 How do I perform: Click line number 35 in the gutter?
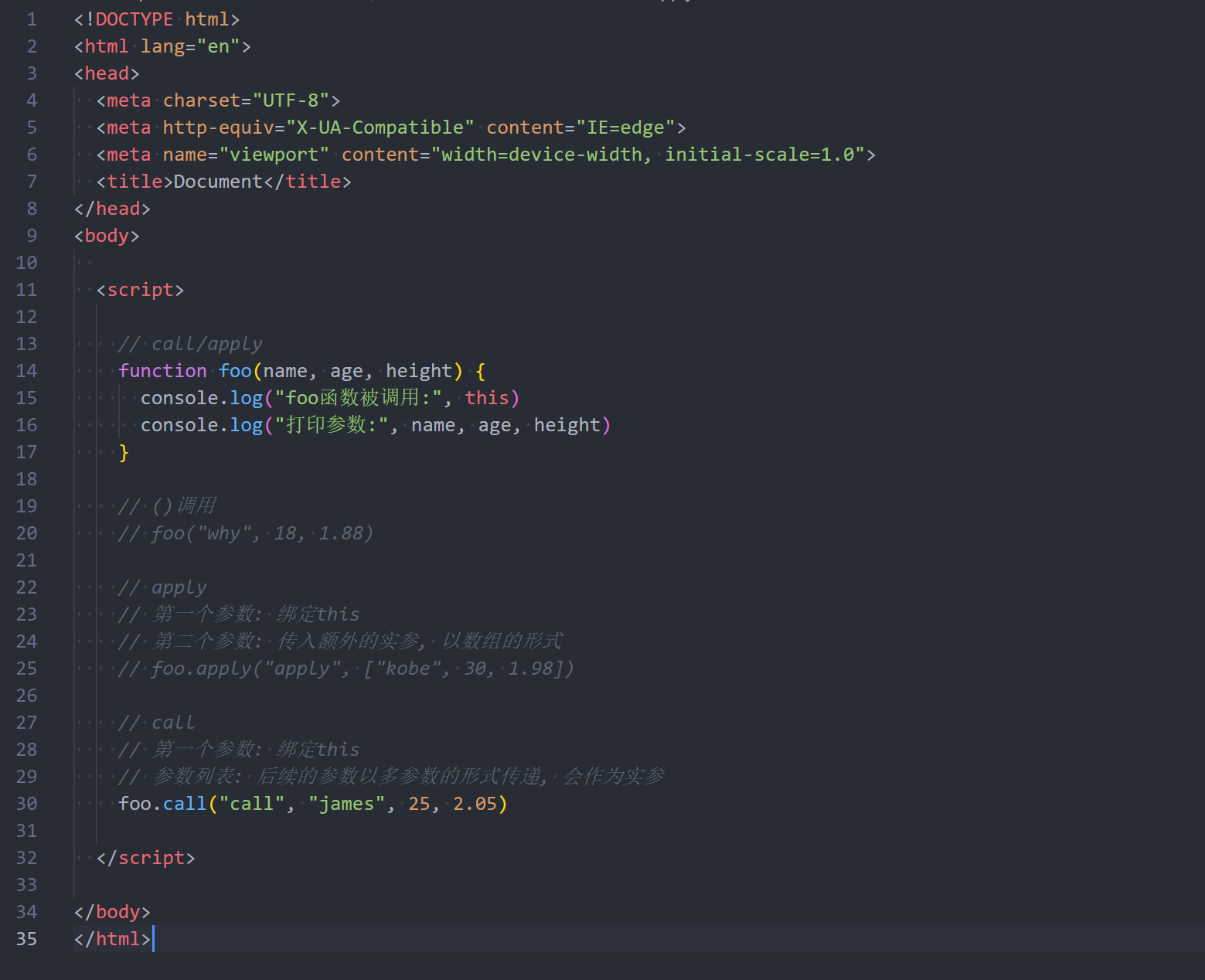26,939
